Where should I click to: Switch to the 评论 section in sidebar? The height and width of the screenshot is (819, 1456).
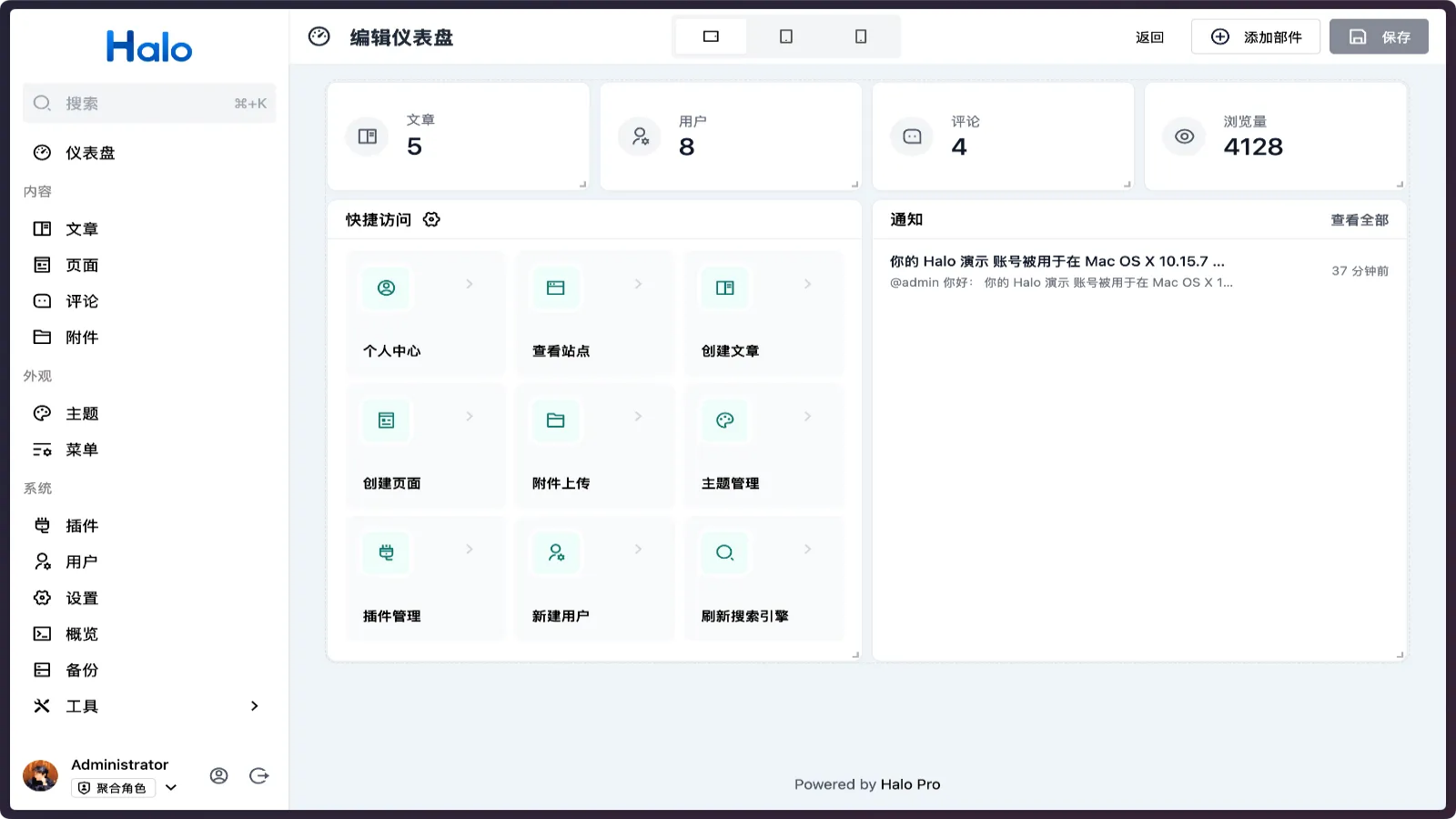[x=80, y=300]
